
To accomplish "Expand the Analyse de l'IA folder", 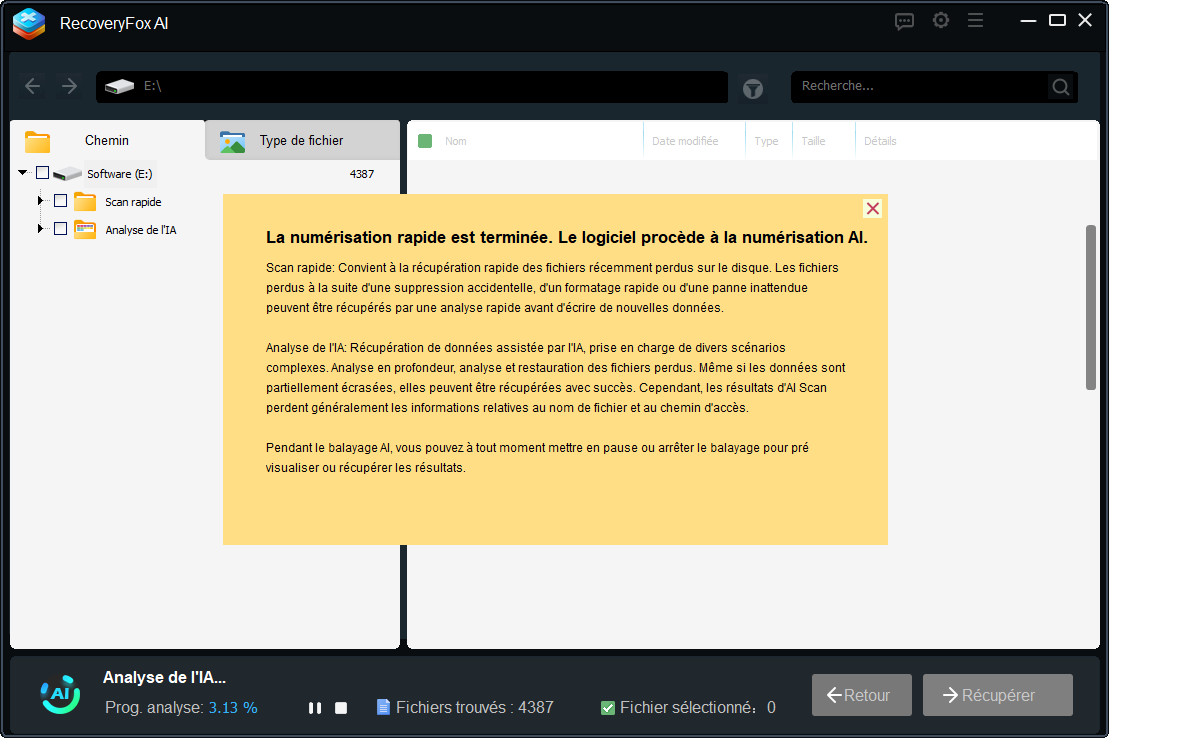I will click(x=42, y=228).
